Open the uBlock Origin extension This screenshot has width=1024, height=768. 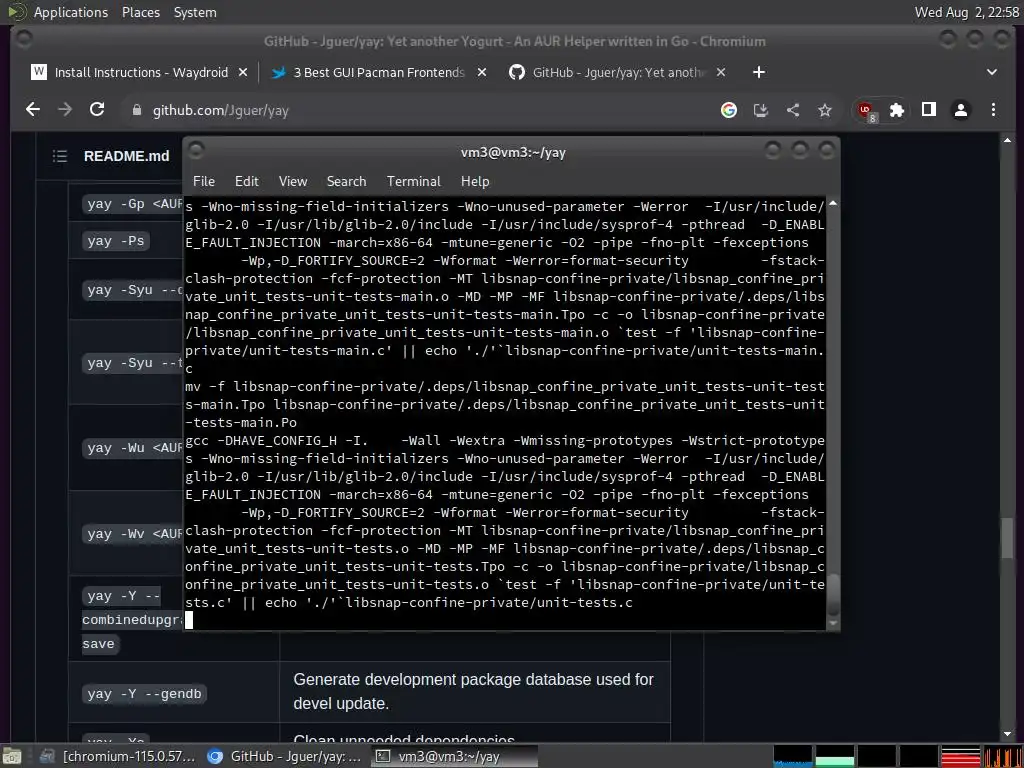[866, 111]
